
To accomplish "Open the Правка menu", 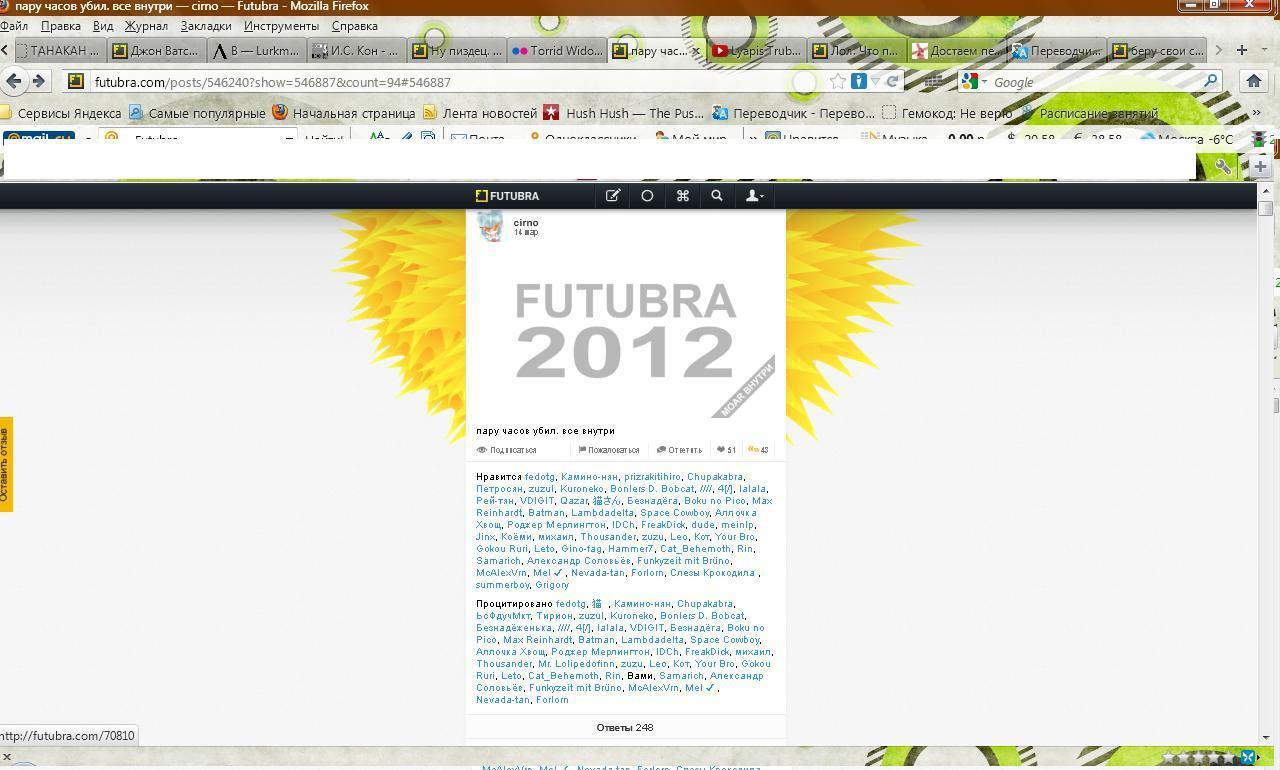I will click(x=61, y=26).
